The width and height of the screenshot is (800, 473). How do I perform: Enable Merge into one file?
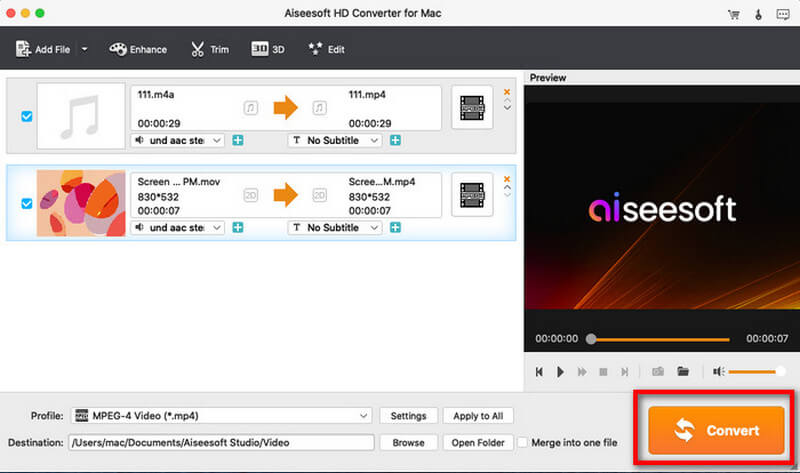522,442
